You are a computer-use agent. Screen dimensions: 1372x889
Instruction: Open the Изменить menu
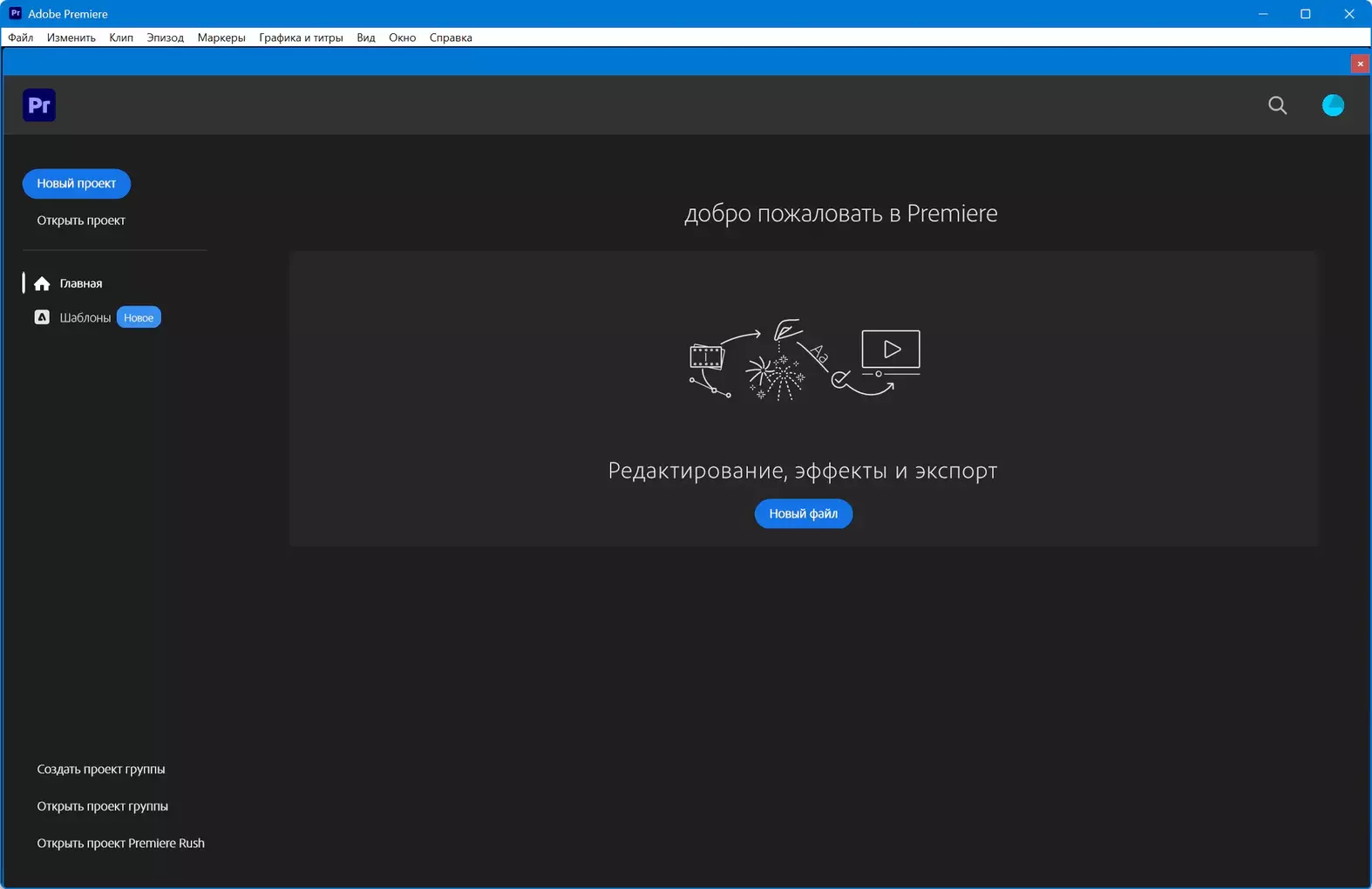pyautogui.click(x=71, y=37)
